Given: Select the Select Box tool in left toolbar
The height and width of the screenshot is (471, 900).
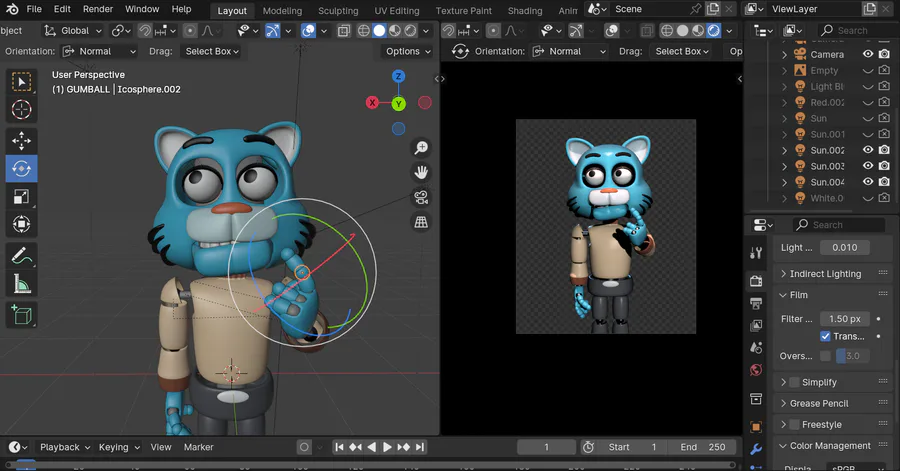Looking at the screenshot, I should pyautogui.click(x=22, y=82).
